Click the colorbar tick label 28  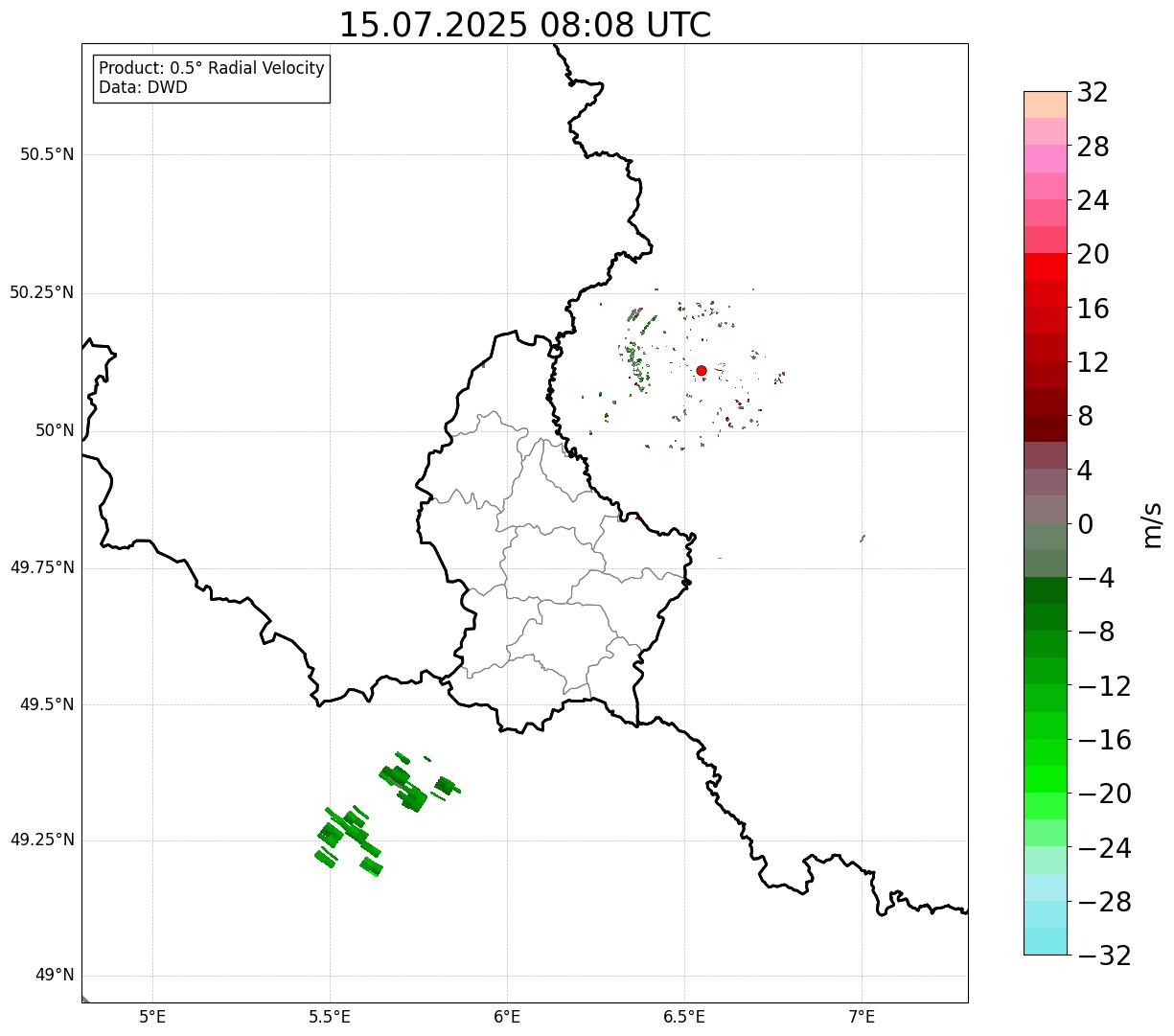pos(1093,148)
